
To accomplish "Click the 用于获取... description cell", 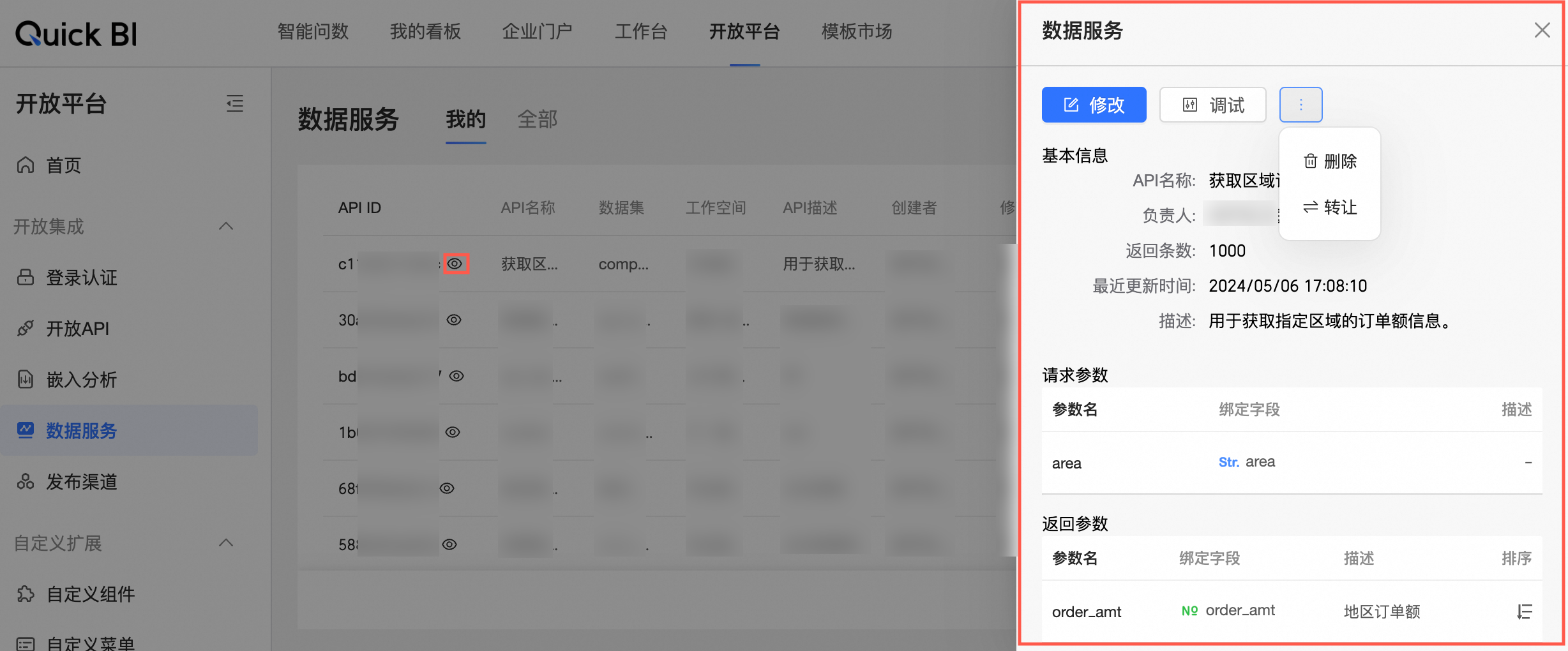I will [x=819, y=264].
